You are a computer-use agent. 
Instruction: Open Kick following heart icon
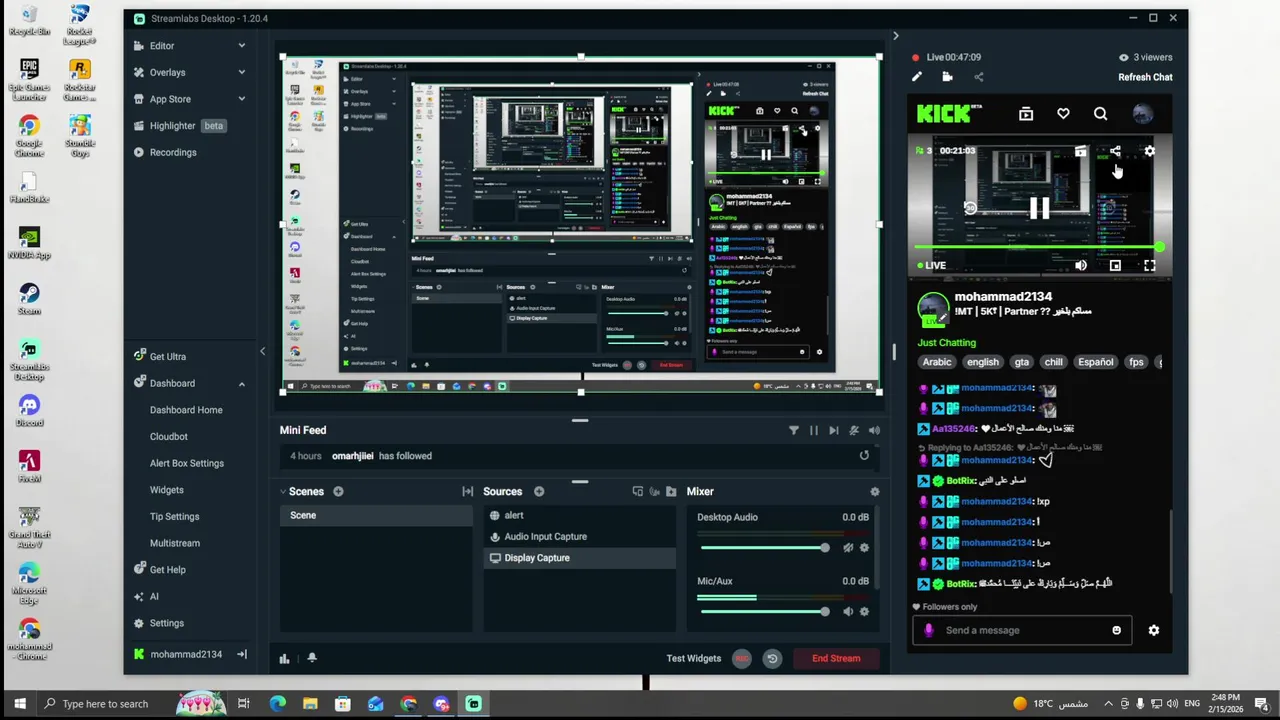(x=1063, y=114)
